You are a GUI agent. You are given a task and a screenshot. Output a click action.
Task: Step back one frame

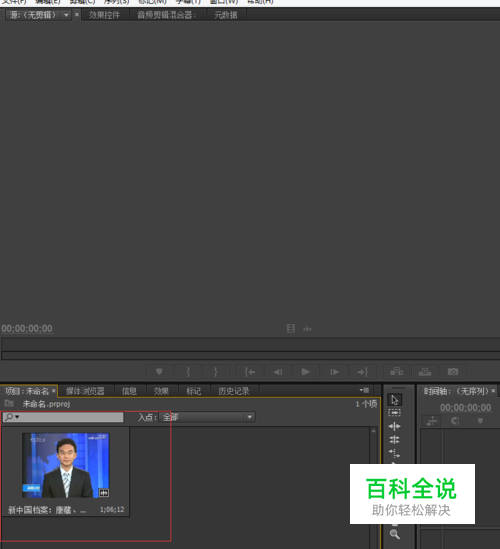point(278,371)
